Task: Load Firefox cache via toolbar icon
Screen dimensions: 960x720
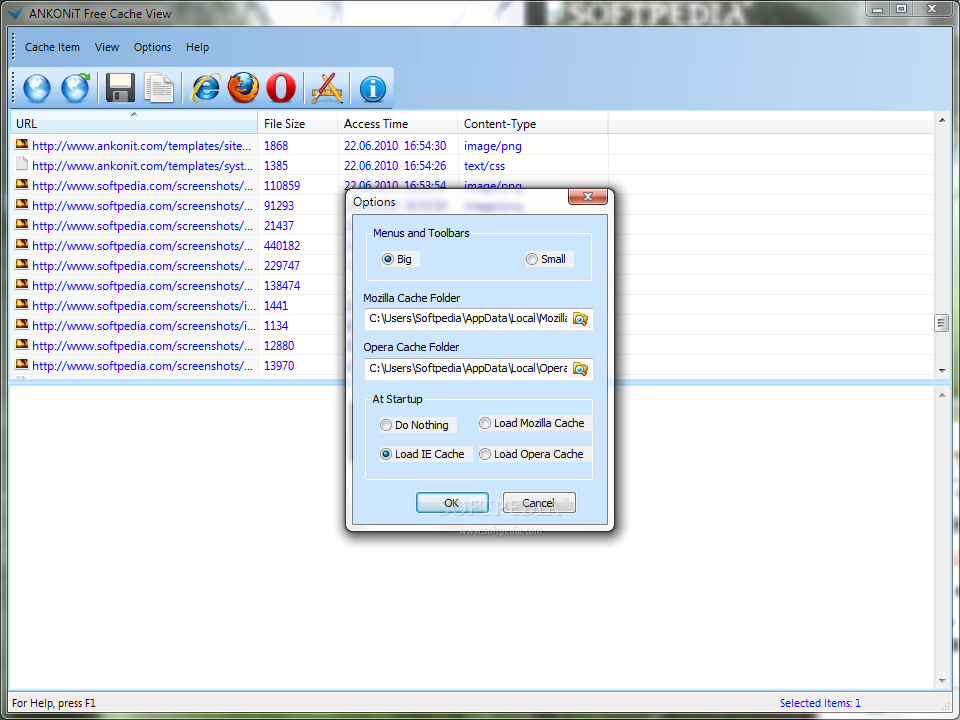Action: (243, 88)
